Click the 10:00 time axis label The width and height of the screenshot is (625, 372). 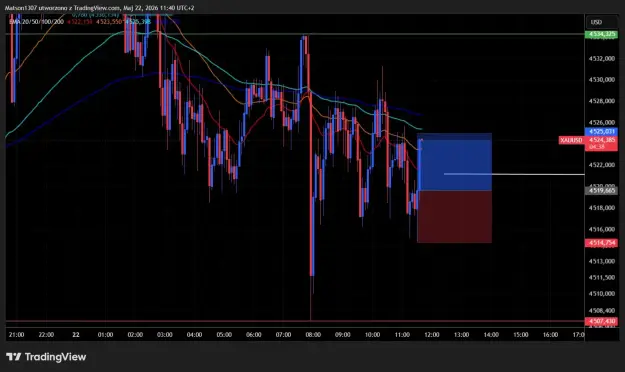tap(372, 335)
